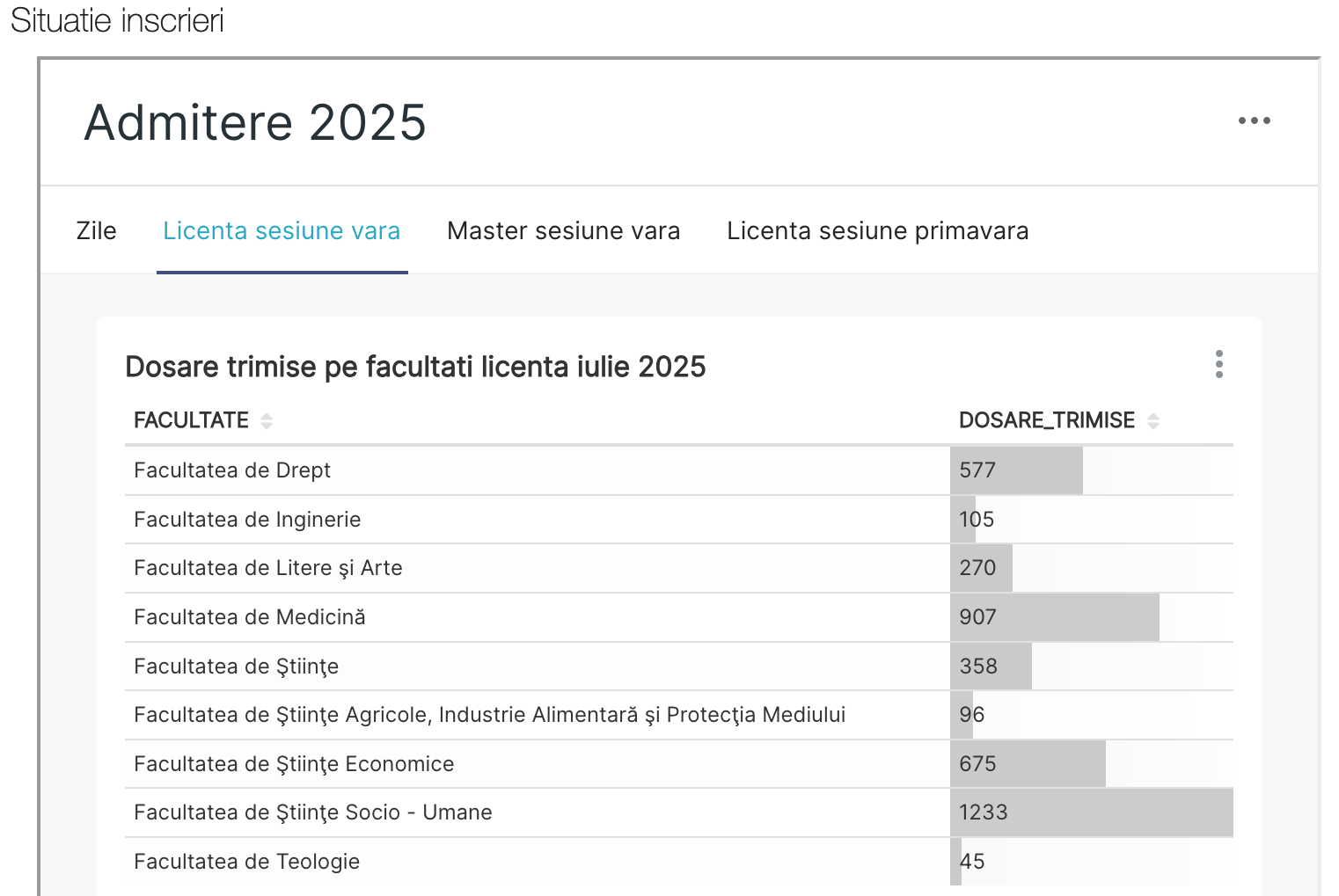
Task: Click the Facultatea de Medicină cell
Action: 249,617
